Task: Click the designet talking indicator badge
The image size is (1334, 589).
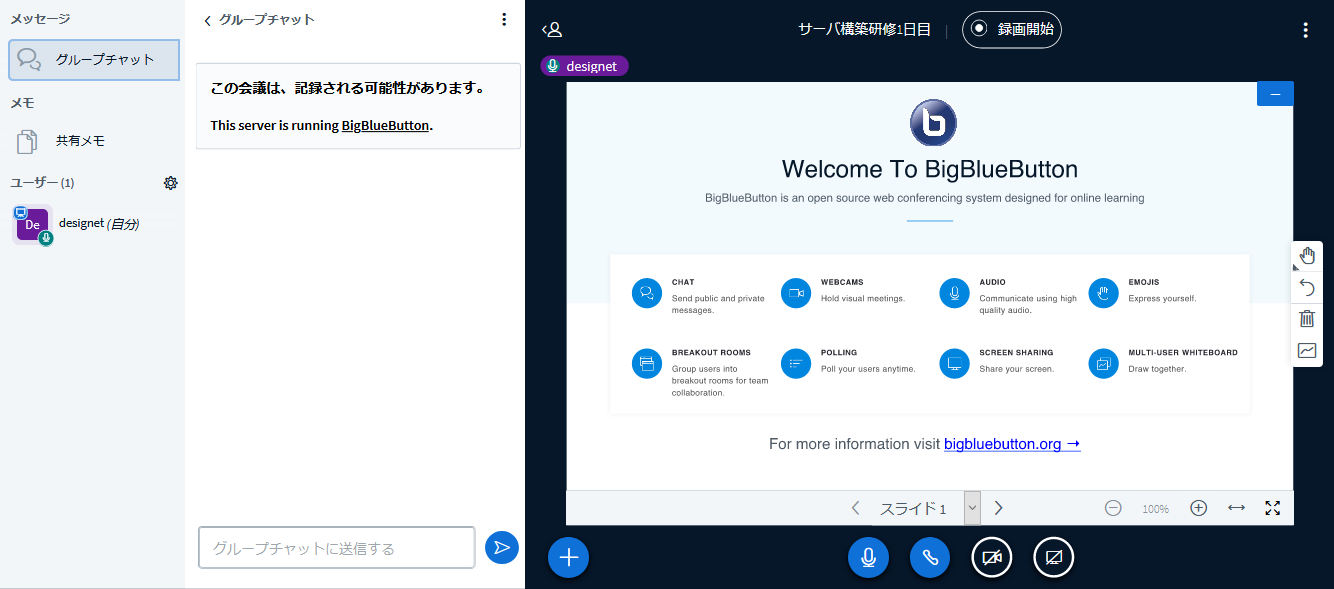Action: [x=585, y=66]
